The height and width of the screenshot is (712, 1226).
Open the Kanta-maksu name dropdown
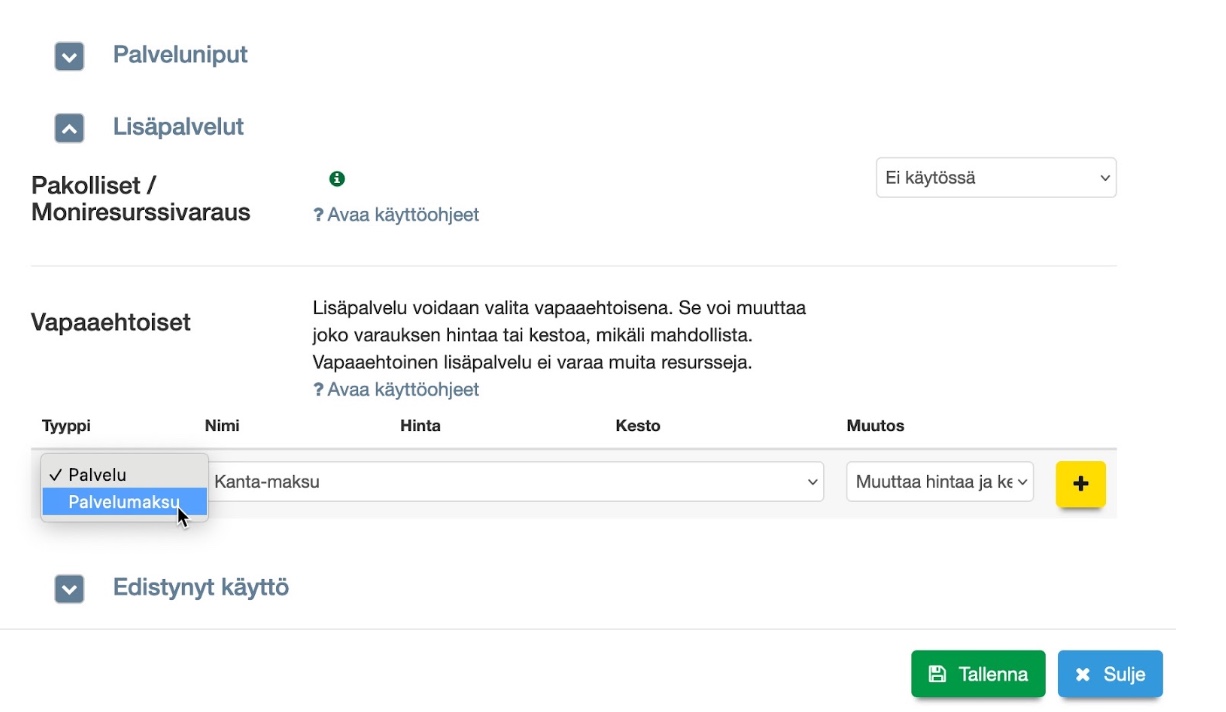[x=515, y=482]
